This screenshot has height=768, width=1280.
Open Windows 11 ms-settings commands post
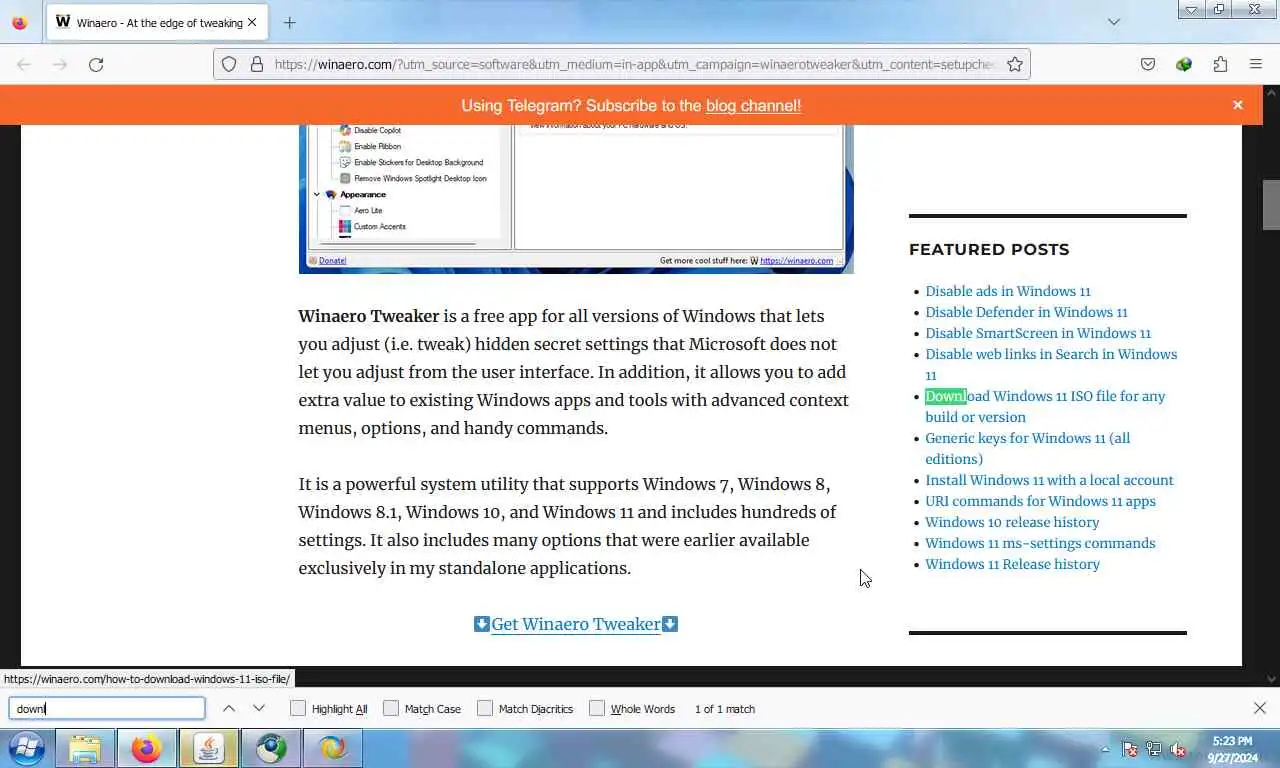[x=1040, y=543]
